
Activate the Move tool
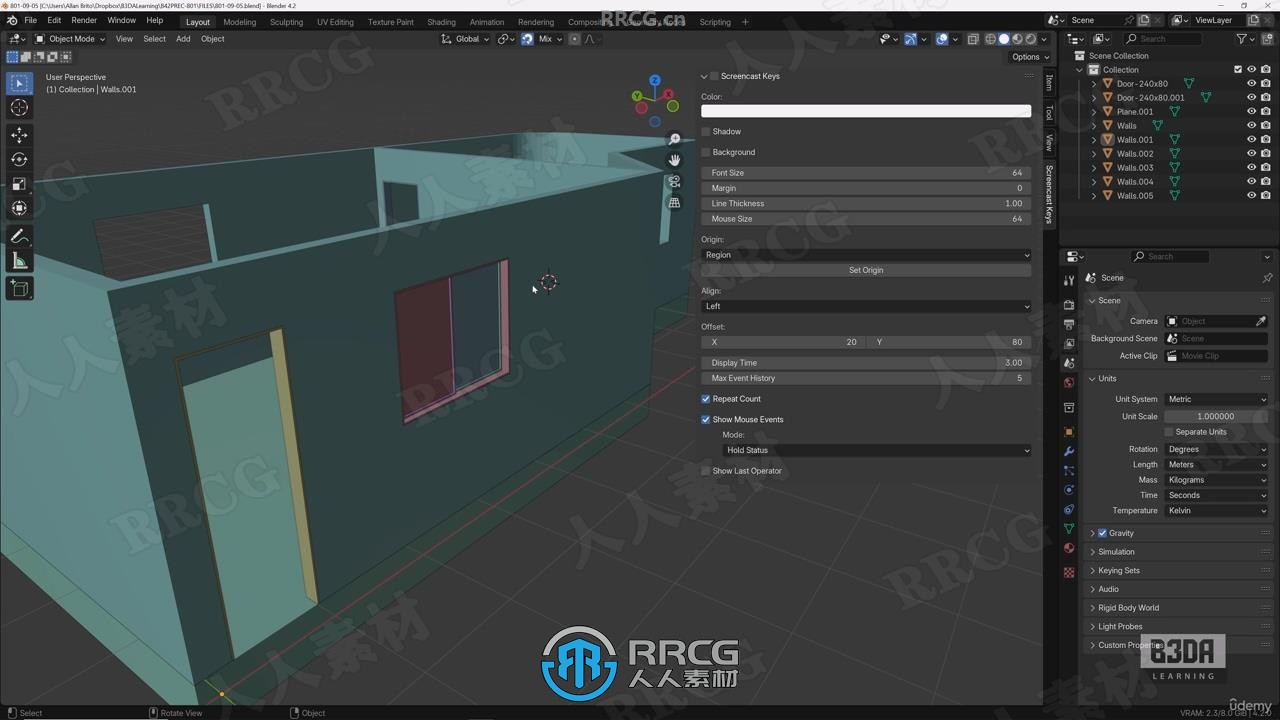19,135
